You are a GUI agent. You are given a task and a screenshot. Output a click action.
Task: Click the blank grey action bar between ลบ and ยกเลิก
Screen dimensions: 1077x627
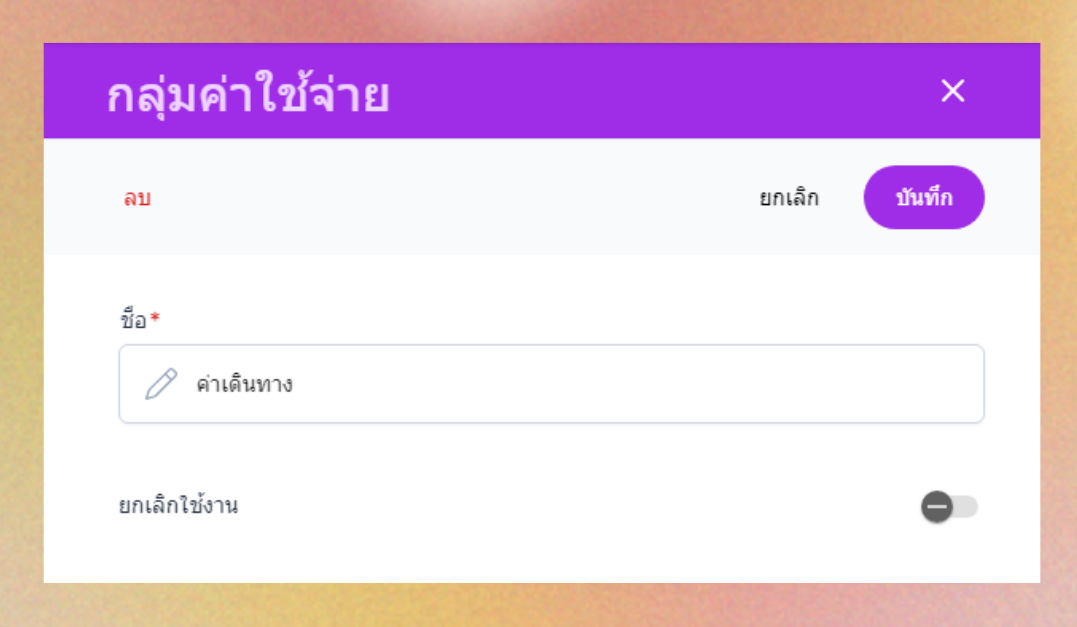(x=450, y=198)
